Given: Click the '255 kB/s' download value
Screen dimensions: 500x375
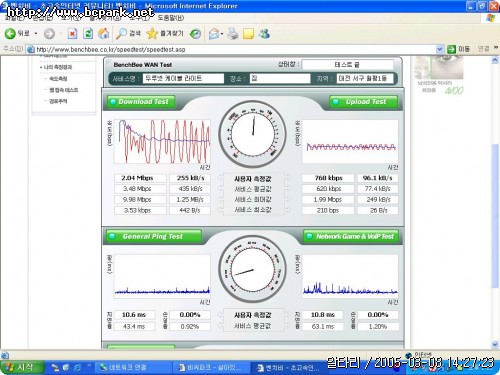Looking at the screenshot, I should pos(190,178).
